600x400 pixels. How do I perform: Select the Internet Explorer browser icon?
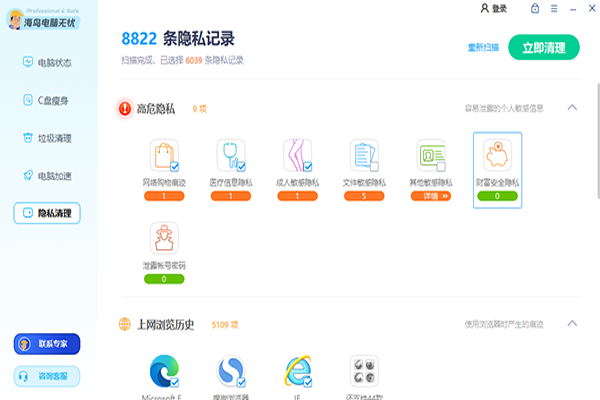pos(297,370)
